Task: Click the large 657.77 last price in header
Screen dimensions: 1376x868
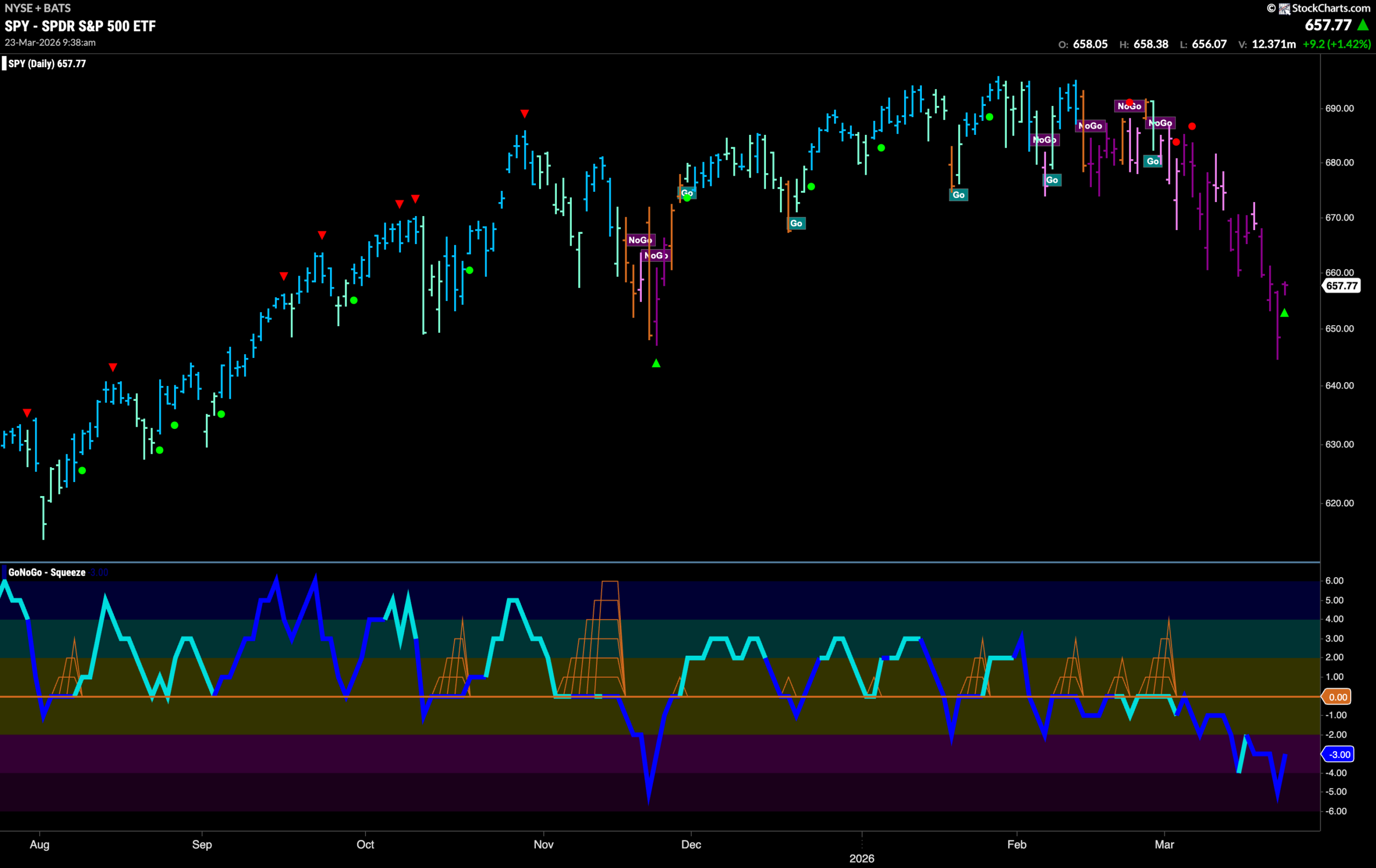Action: point(1329,25)
